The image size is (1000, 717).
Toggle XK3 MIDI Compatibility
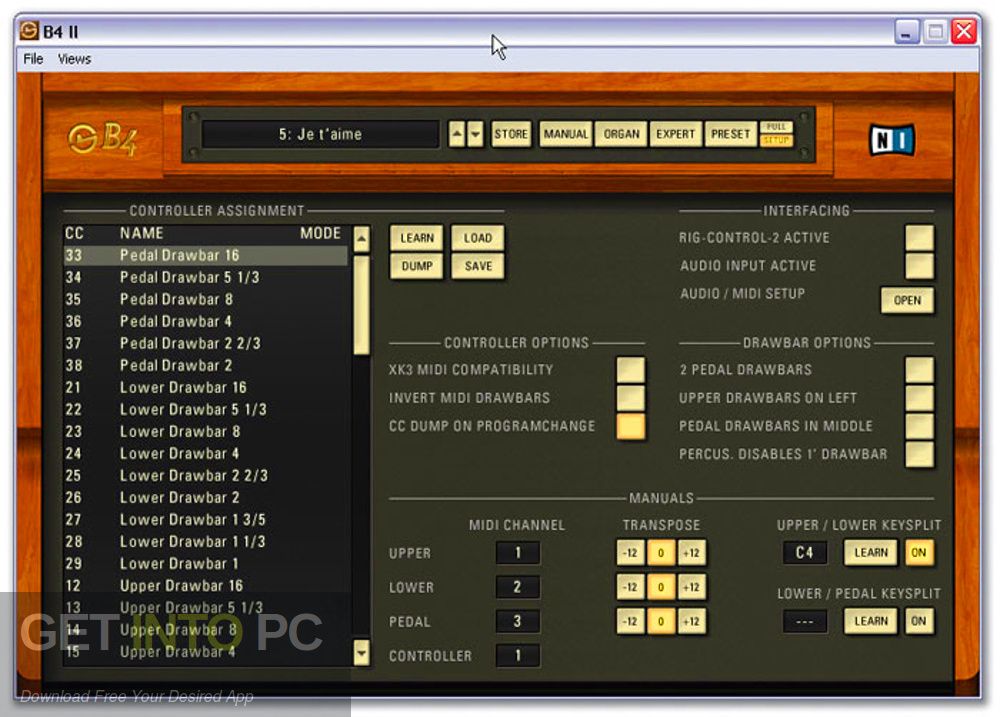631,369
